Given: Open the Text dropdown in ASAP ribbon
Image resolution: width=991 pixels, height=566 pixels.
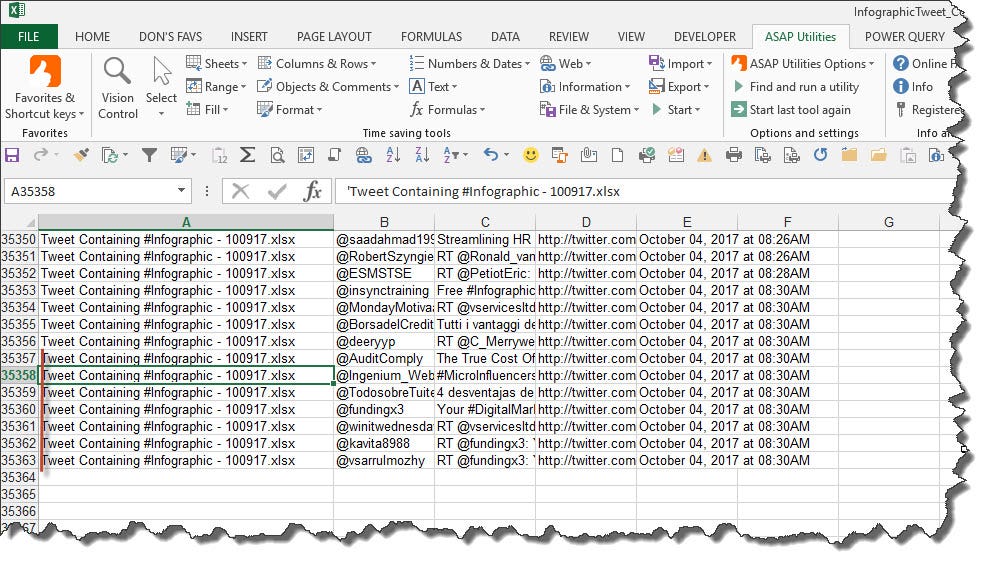Looking at the screenshot, I should coord(433,87).
